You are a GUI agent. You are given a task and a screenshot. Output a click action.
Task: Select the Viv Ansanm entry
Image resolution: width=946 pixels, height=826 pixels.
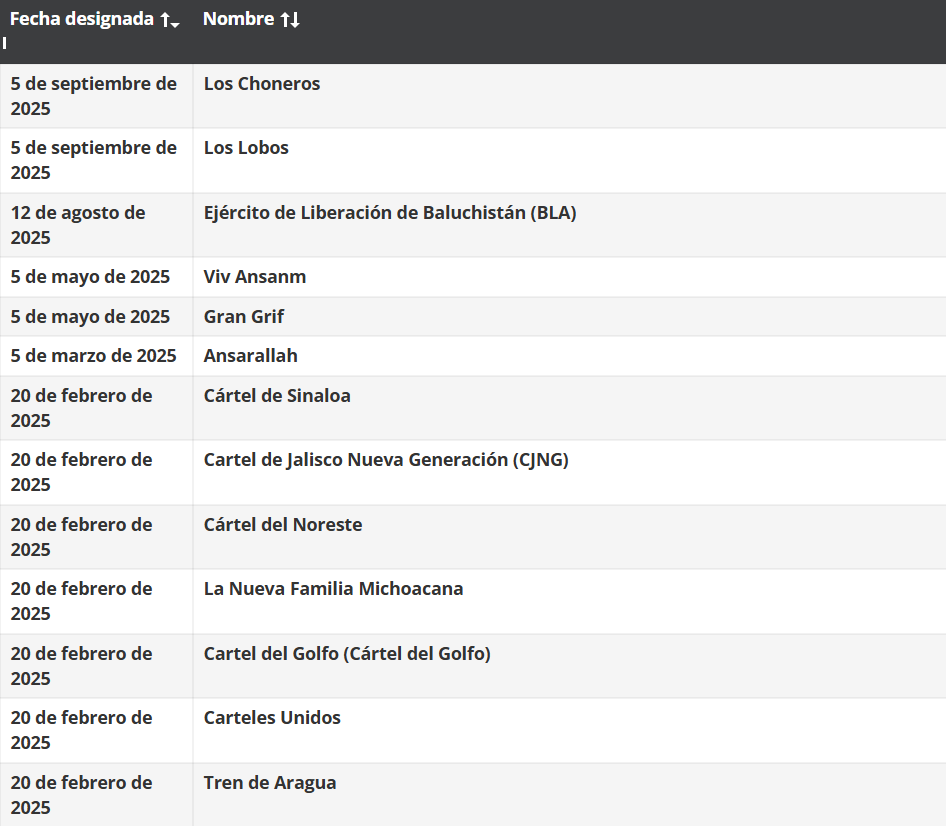255,277
